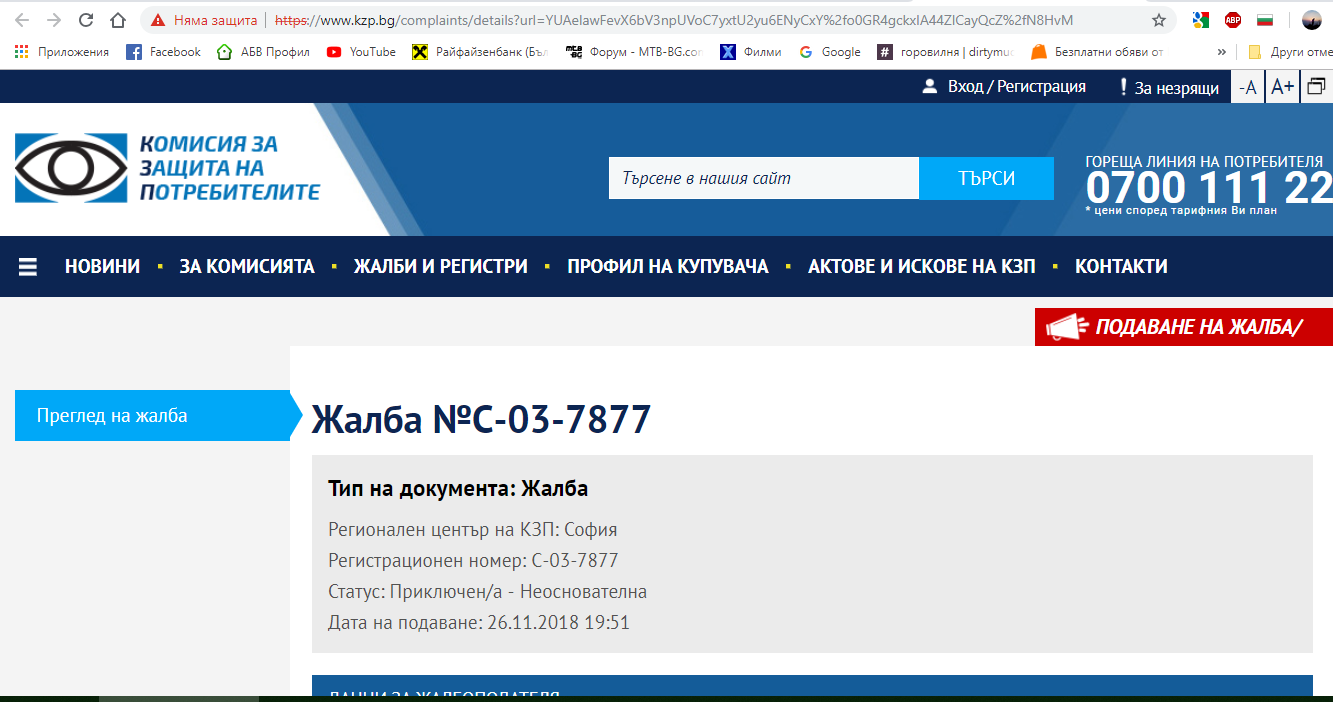
Task: Click the browser home icon
Action: [x=118, y=20]
